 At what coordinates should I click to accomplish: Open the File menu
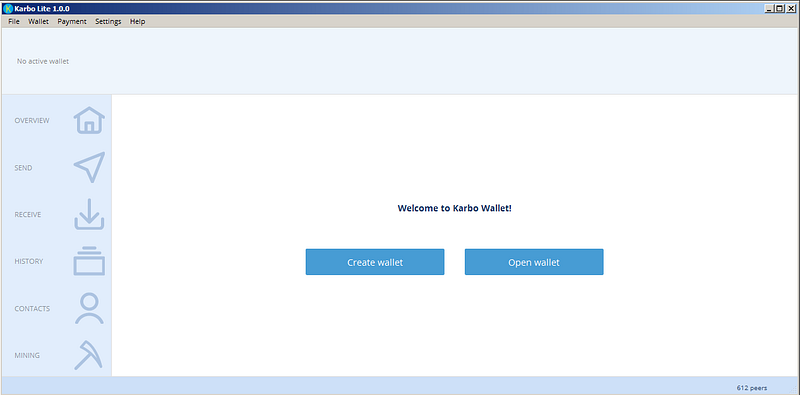[14, 21]
